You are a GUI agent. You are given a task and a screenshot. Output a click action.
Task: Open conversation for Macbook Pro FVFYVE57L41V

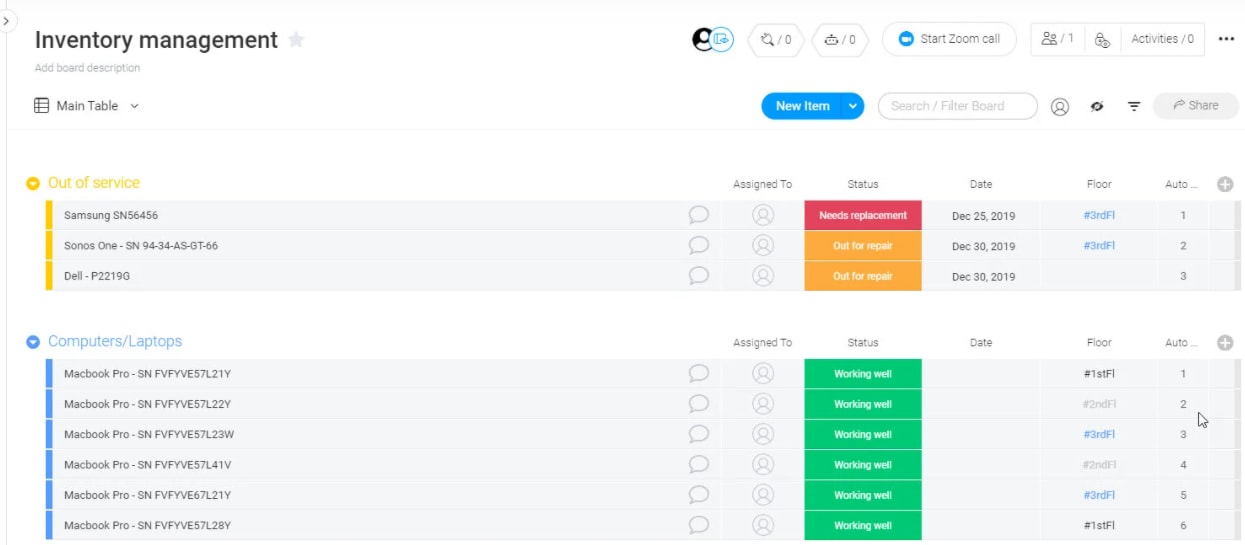(699, 464)
